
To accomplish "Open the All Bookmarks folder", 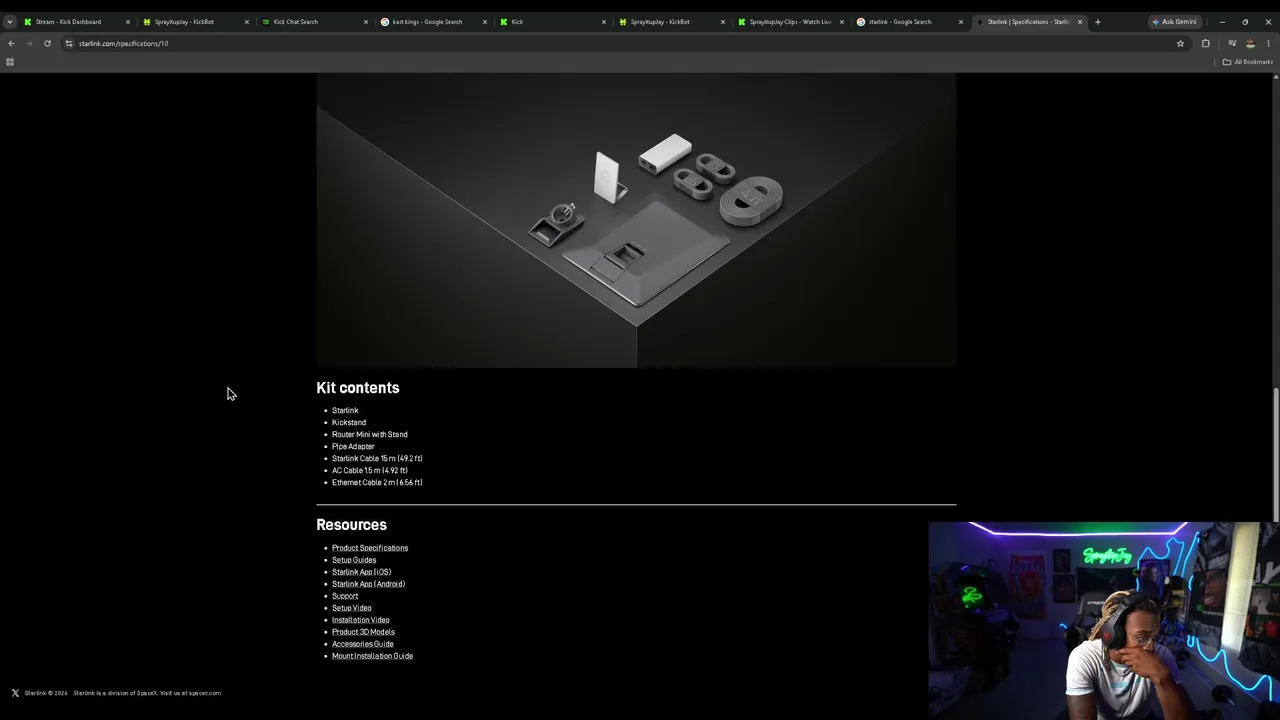I will pos(1248,62).
